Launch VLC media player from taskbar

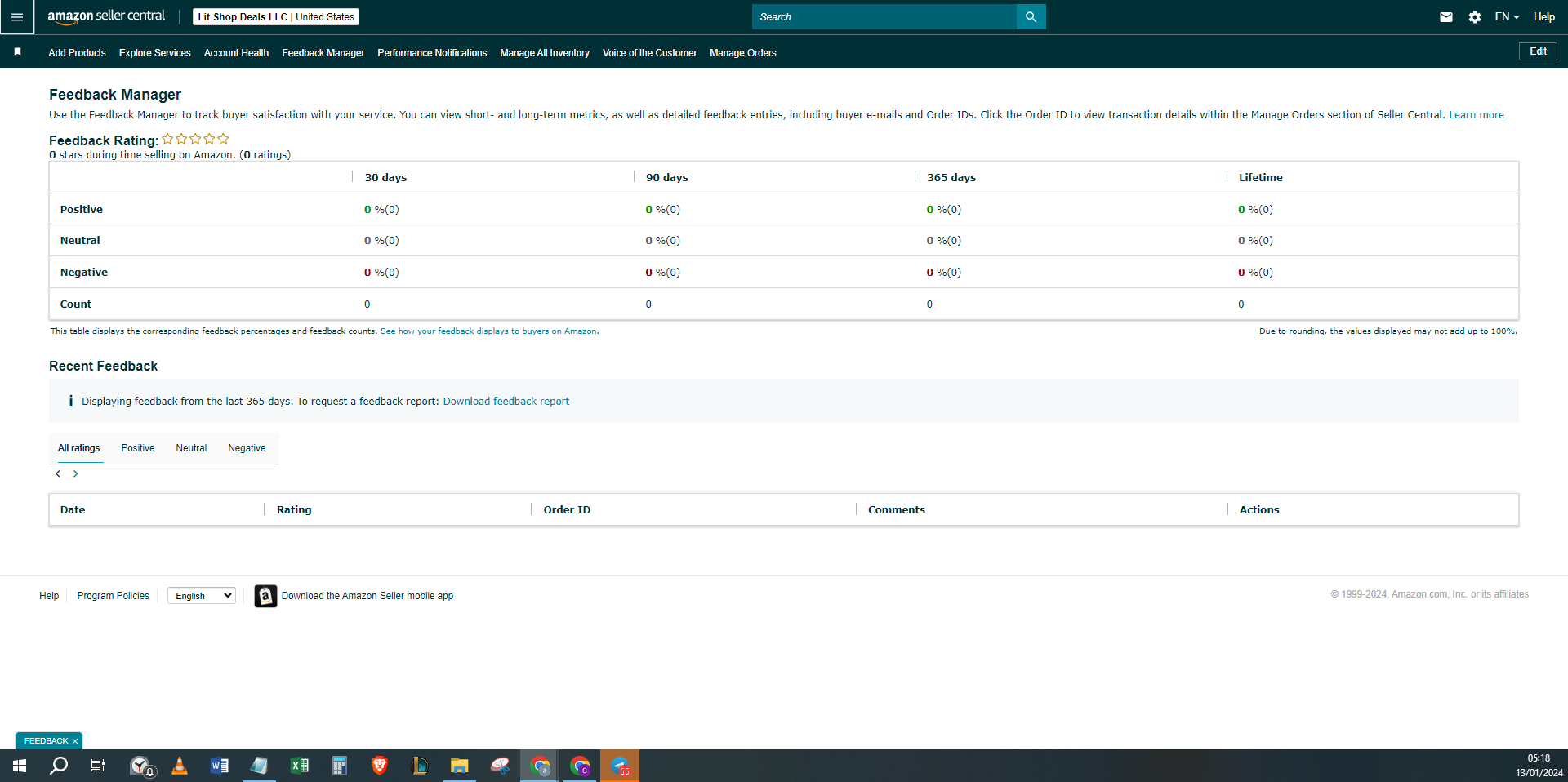click(x=180, y=766)
